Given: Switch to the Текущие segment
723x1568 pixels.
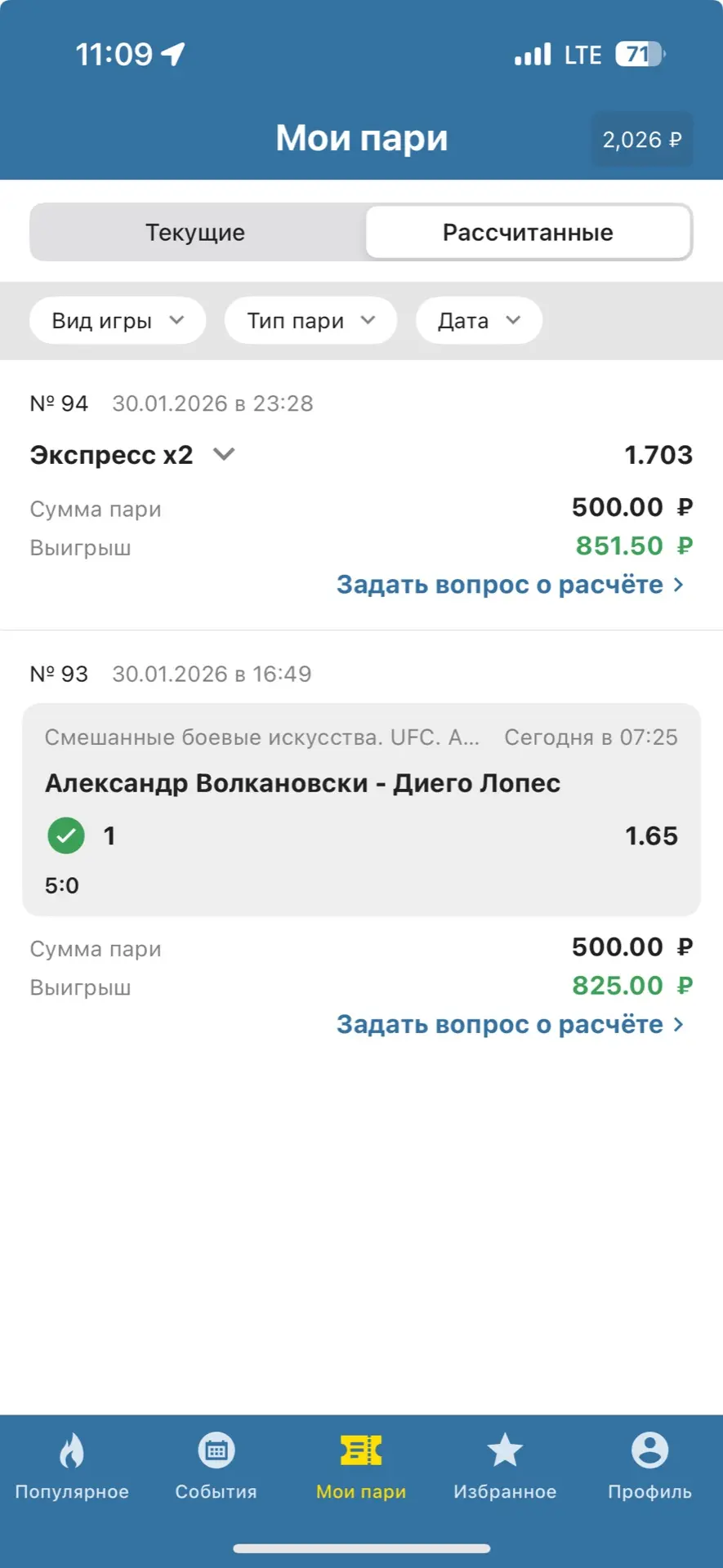Looking at the screenshot, I should click(196, 233).
